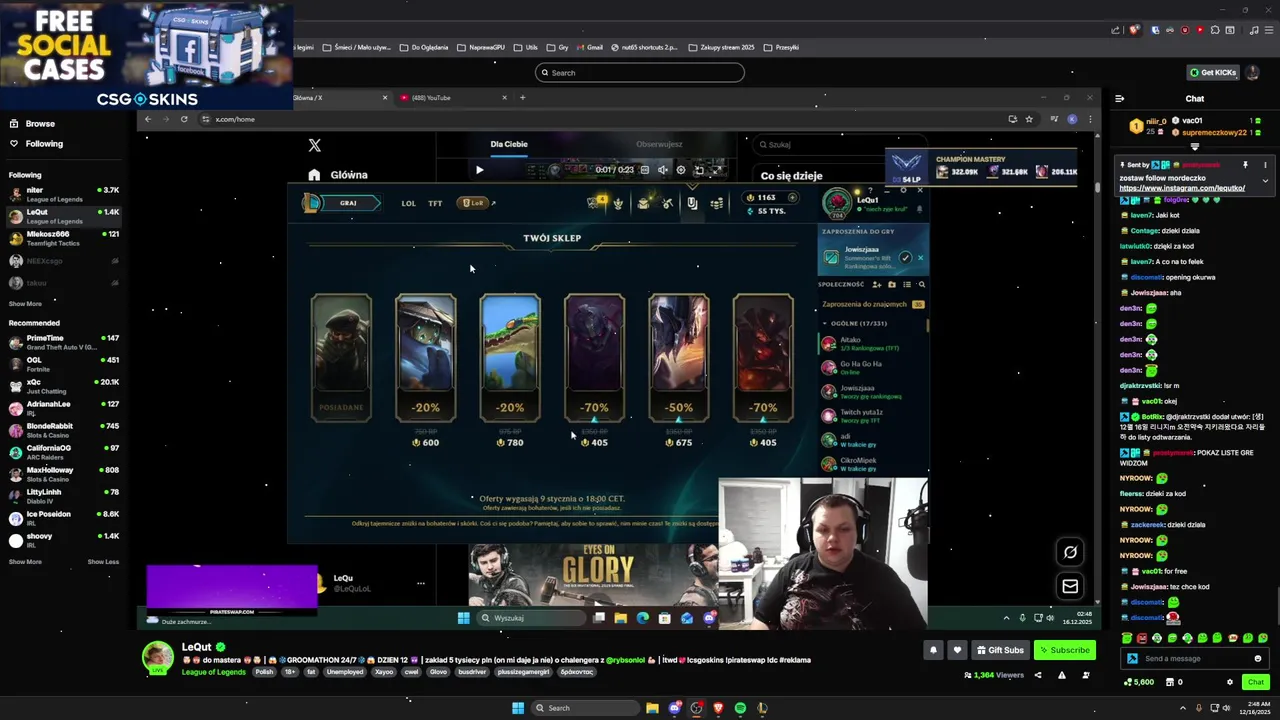1280x720 pixels.
Task: Open the clash/missions icon with yellow badge
Action: click(x=597, y=203)
